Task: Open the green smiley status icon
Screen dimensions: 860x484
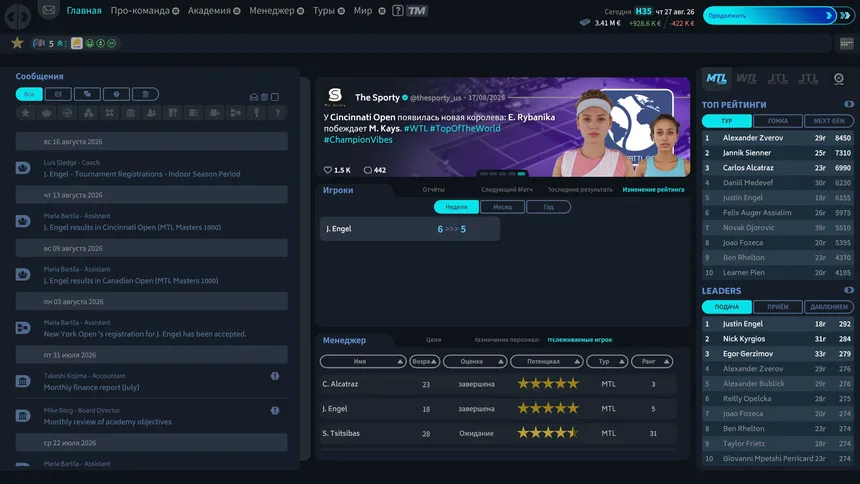Action: (89, 43)
